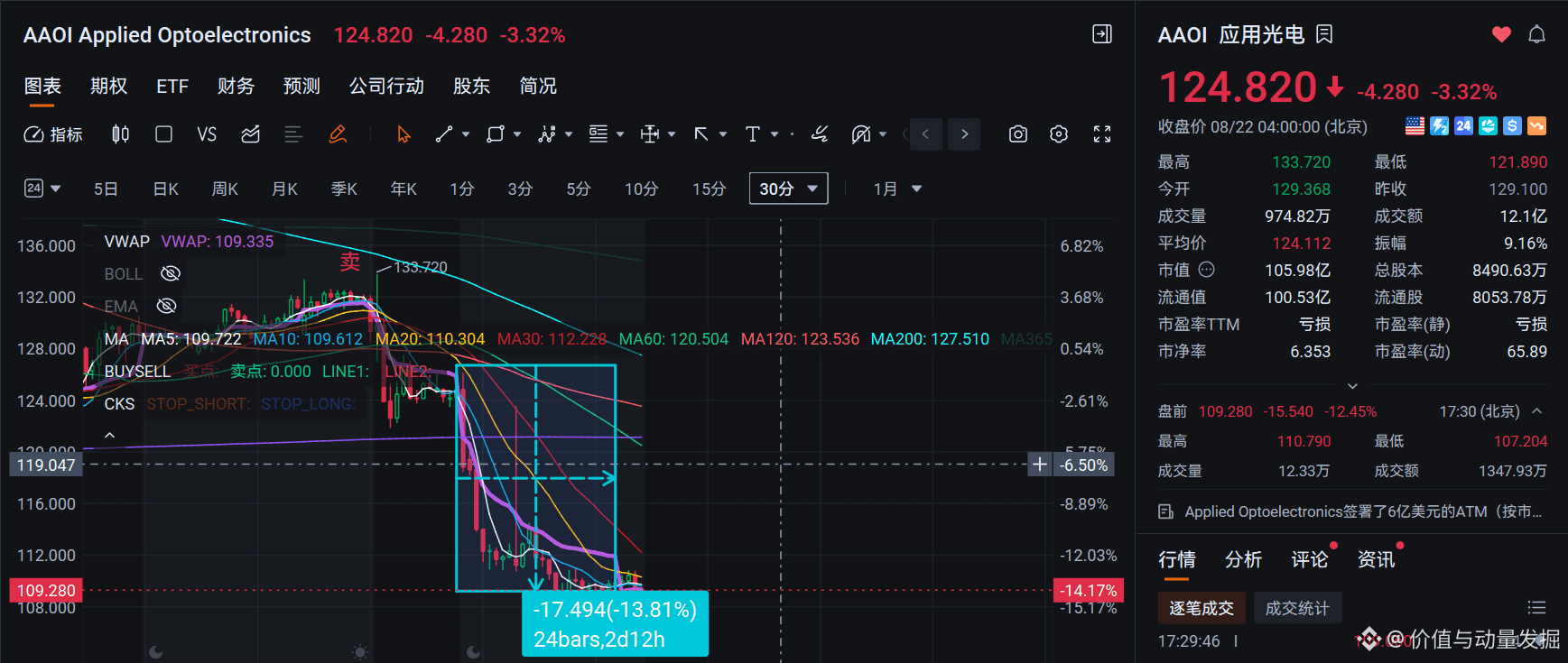Toggle BOLL indicator visibility eye

(x=171, y=273)
